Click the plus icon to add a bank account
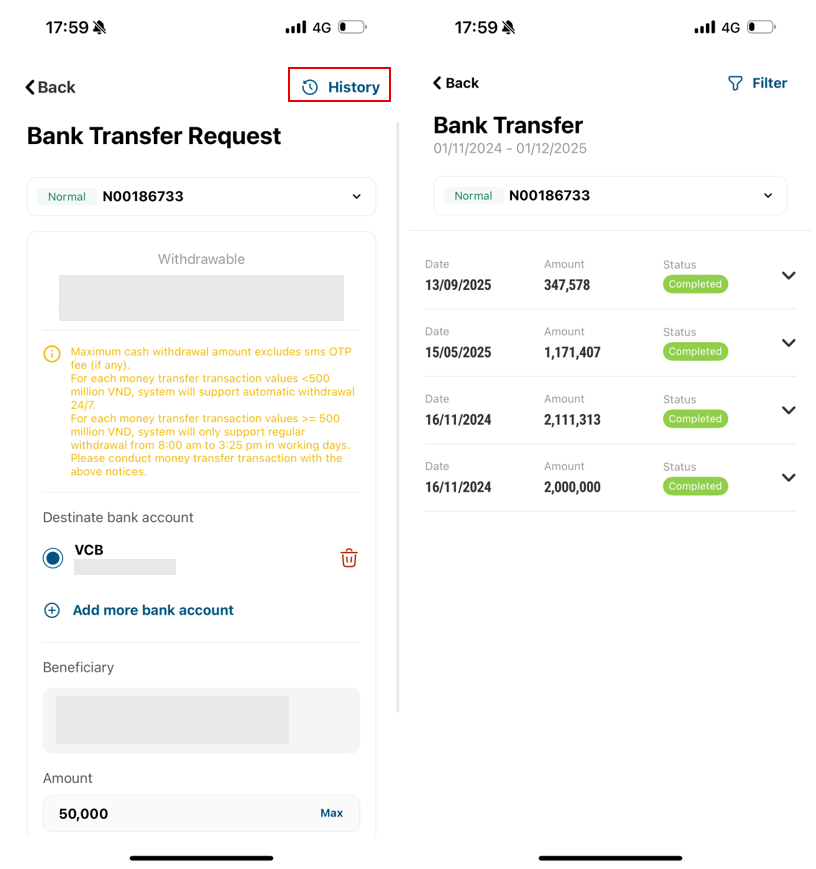816x869 pixels. 52,610
